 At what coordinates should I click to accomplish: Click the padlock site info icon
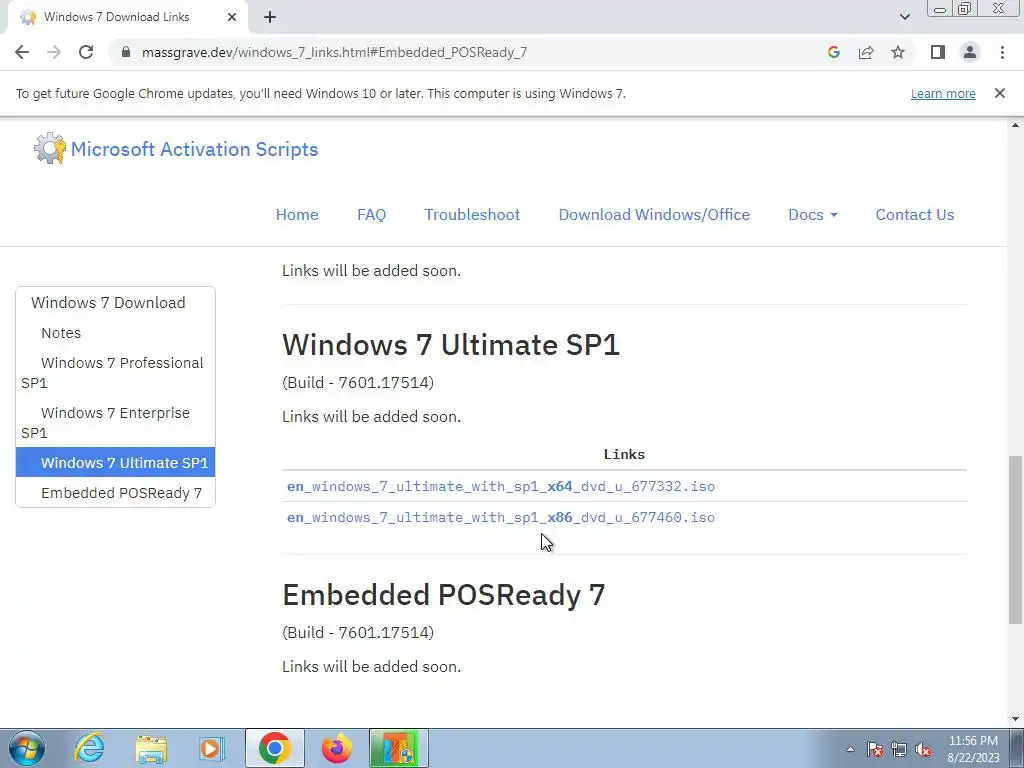tap(126, 52)
